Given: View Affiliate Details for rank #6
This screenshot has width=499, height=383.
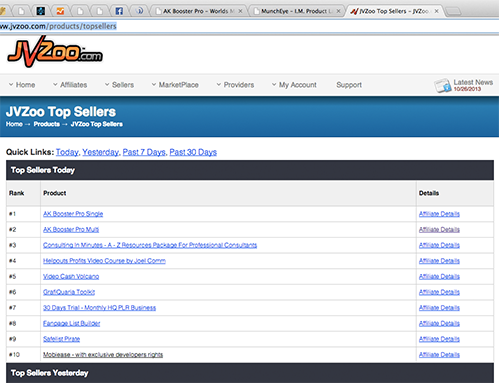Looking at the screenshot, I should (439, 292).
